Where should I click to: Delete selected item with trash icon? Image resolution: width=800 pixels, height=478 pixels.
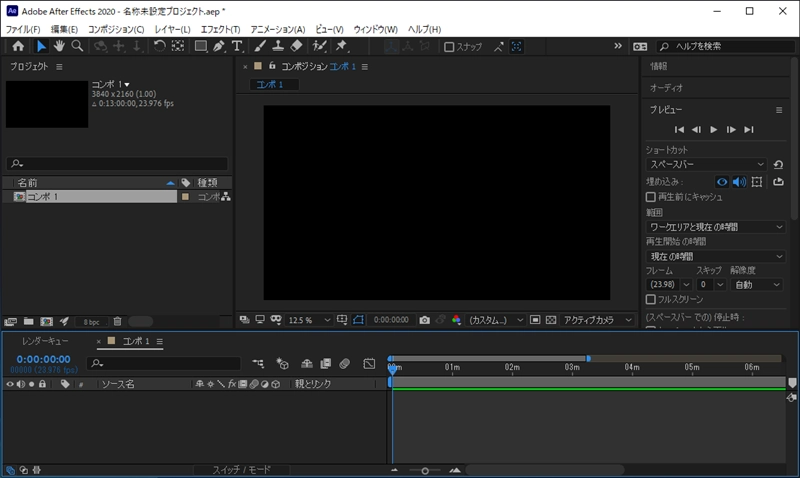[x=117, y=321]
